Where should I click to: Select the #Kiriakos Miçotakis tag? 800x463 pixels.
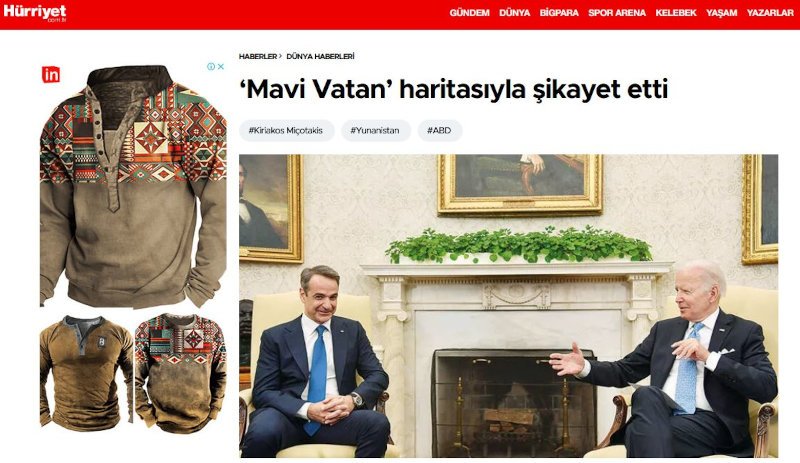(286, 131)
